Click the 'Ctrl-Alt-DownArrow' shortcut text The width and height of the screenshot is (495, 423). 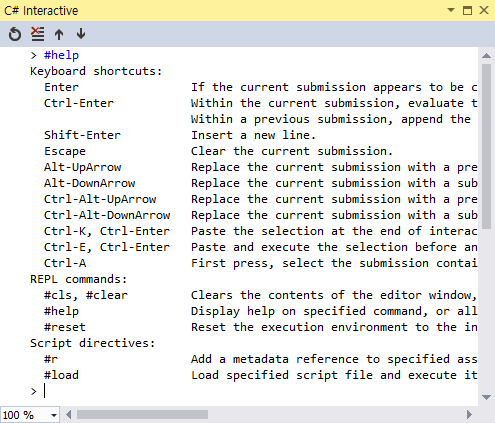[107, 215]
